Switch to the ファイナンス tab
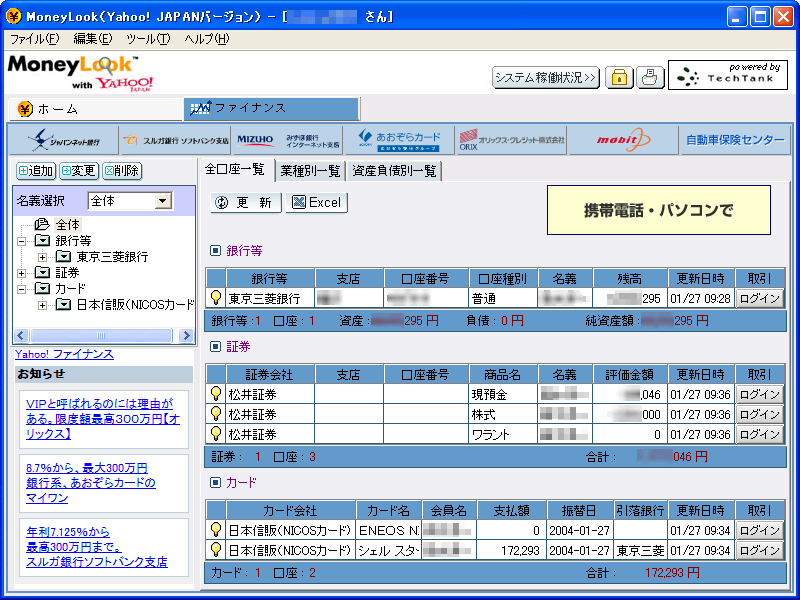The width and height of the screenshot is (800, 600). coord(271,108)
